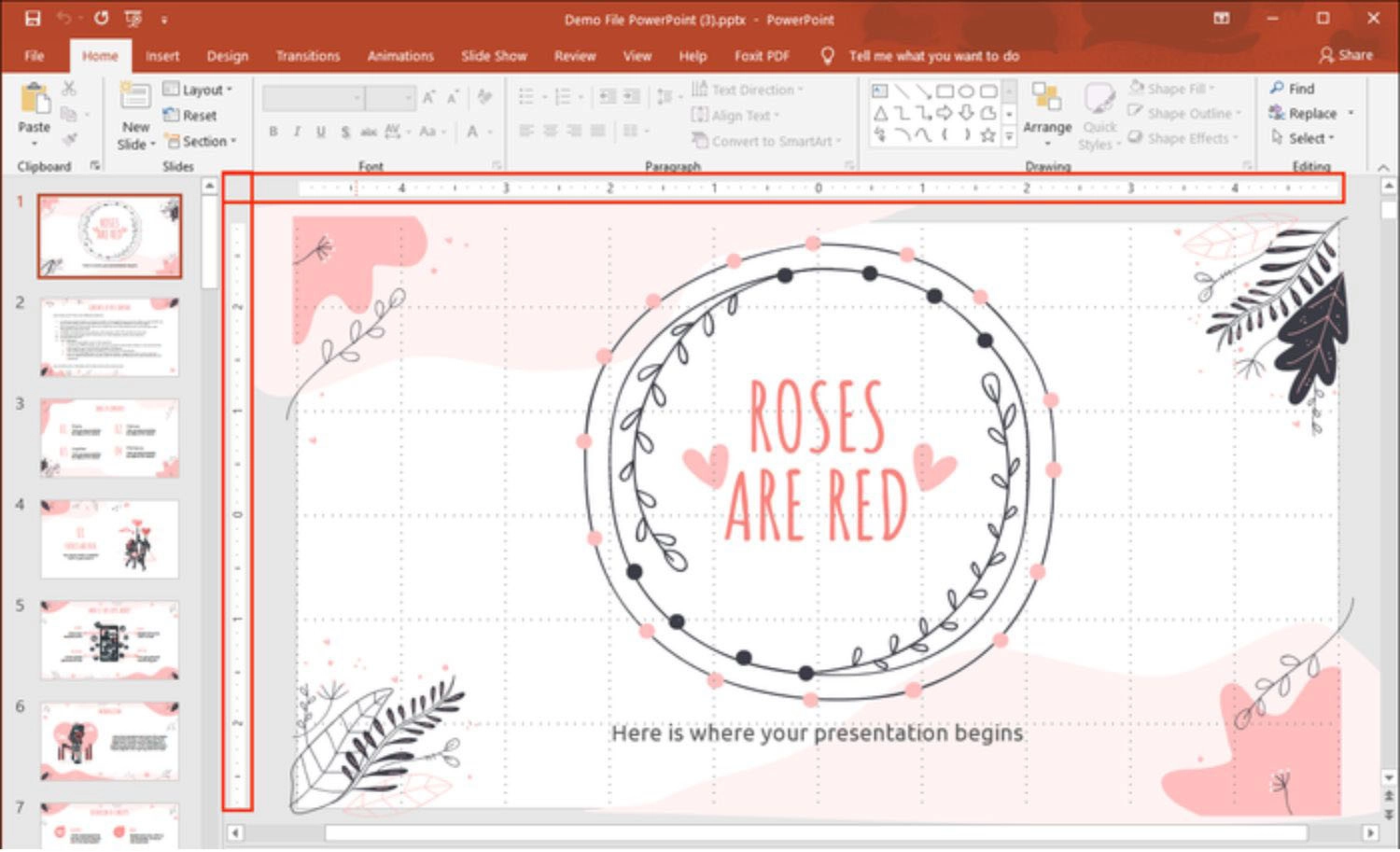The image size is (1400, 852).
Task: Click the Cut scissors icon
Action: [x=69, y=89]
